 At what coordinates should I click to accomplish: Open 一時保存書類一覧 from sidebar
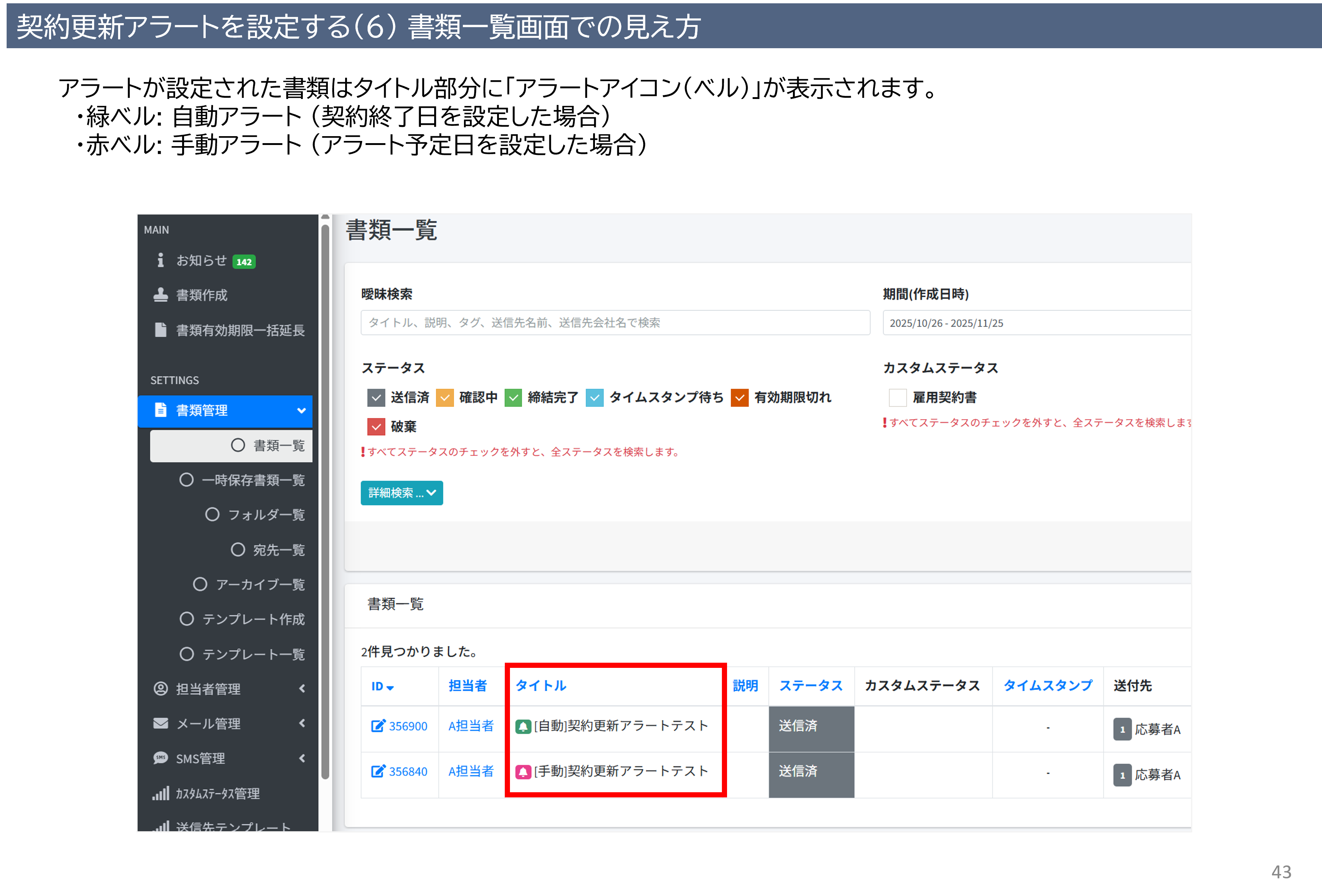[253, 480]
